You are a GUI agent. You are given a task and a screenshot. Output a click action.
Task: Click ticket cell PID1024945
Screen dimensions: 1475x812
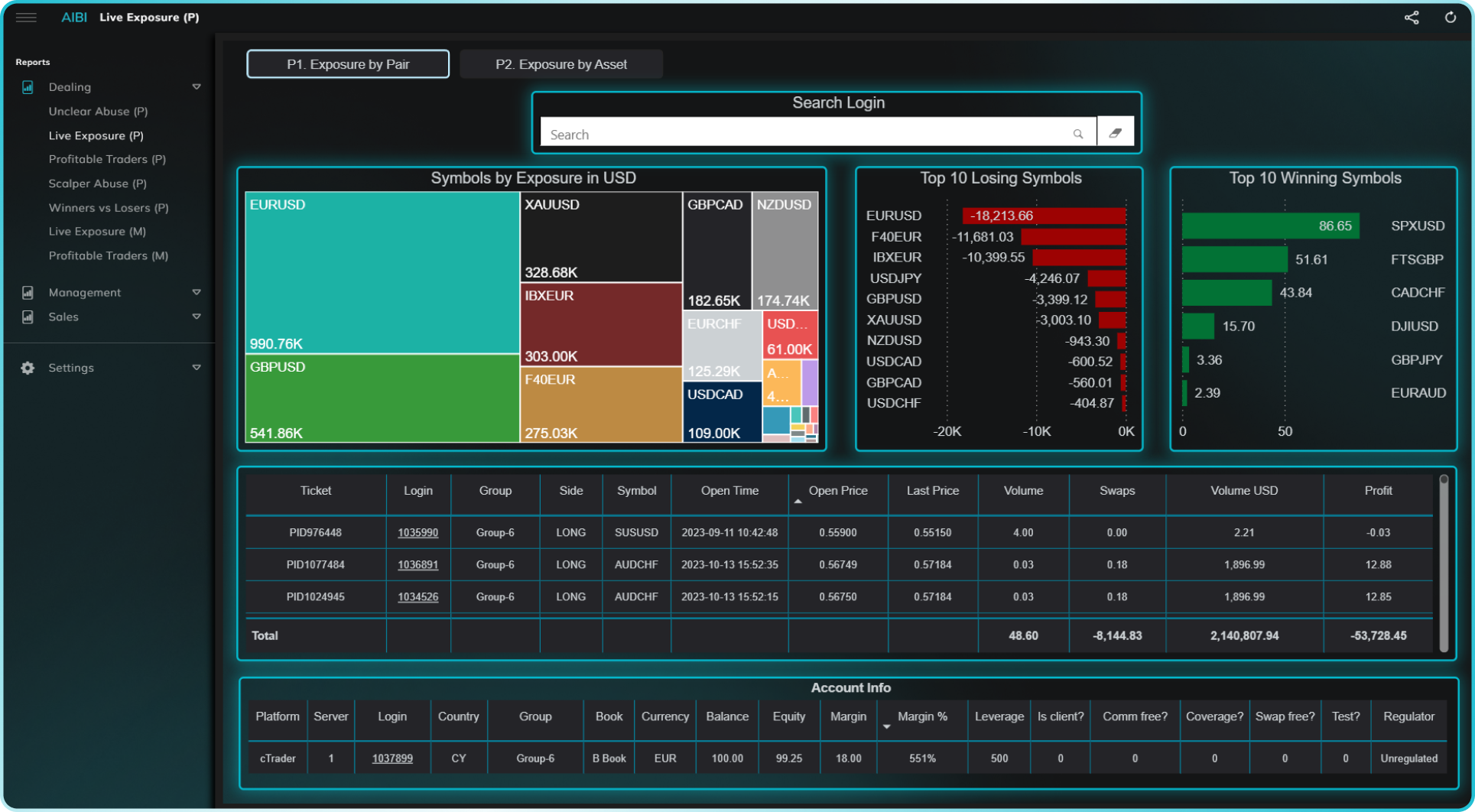point(316,596)
